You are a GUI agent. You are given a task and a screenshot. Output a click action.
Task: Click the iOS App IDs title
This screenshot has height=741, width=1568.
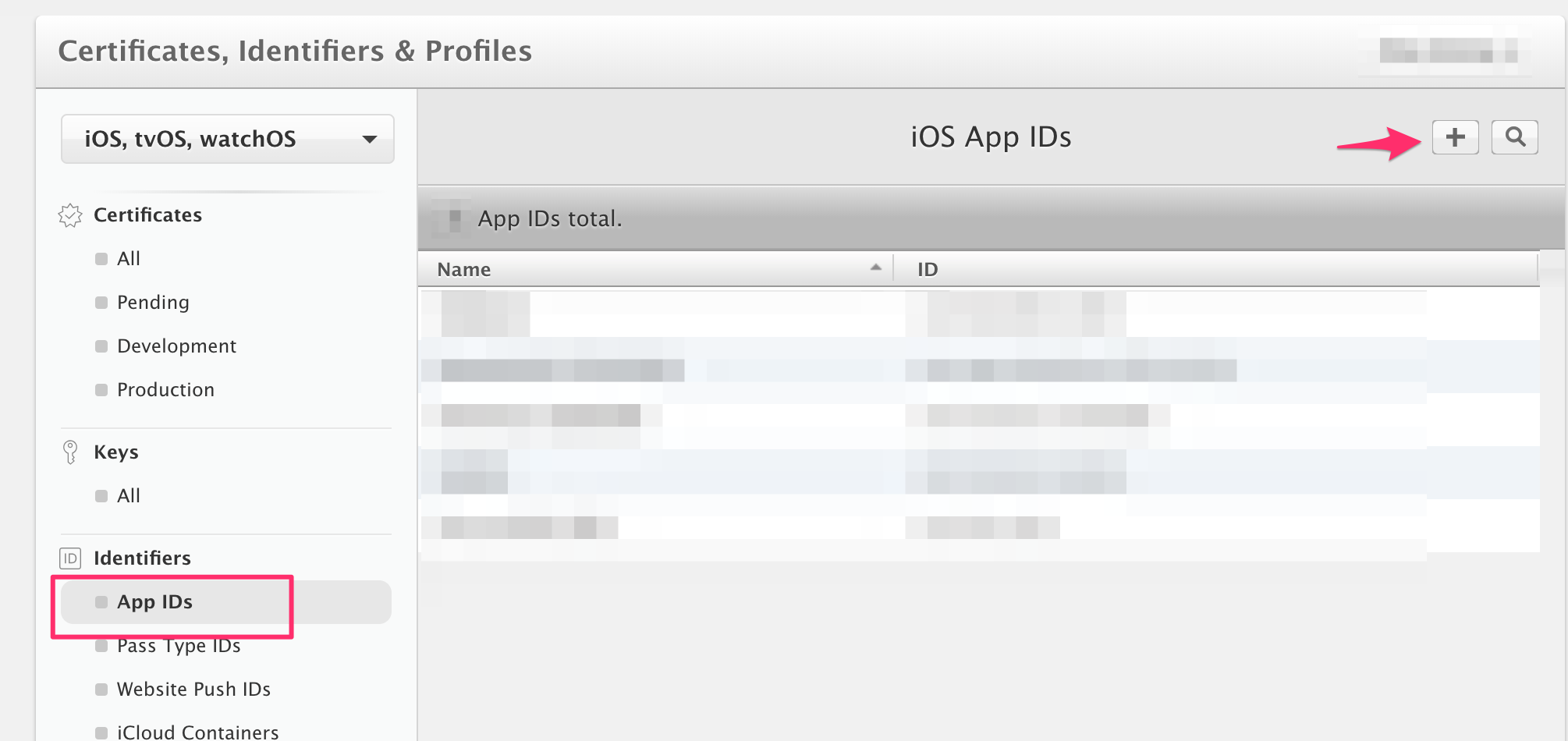coord(991,137)
